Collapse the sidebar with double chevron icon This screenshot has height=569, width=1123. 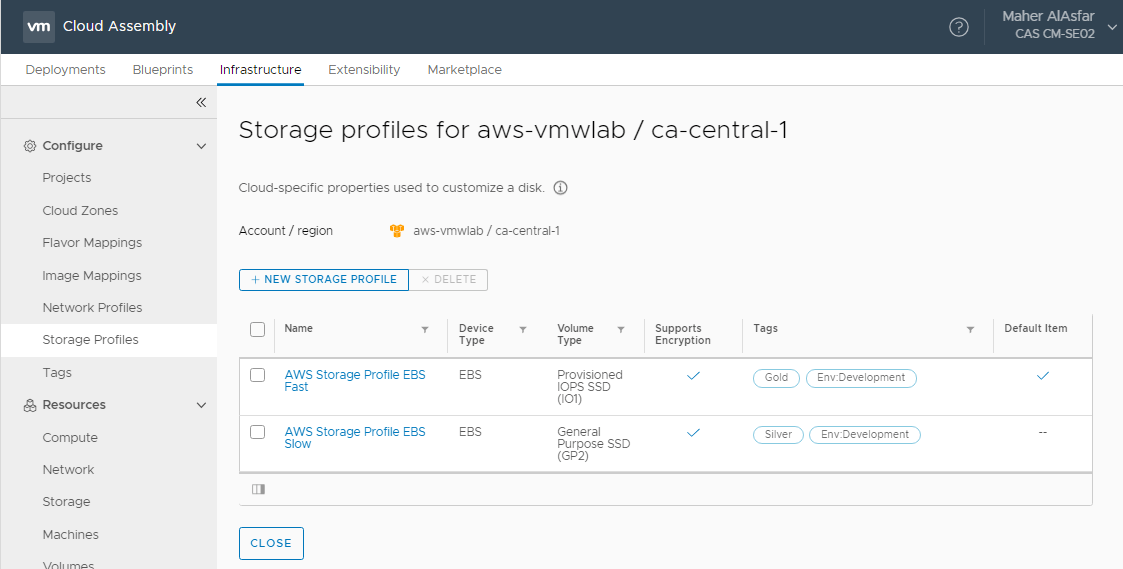pyautogui.click(x=200, y=102)
